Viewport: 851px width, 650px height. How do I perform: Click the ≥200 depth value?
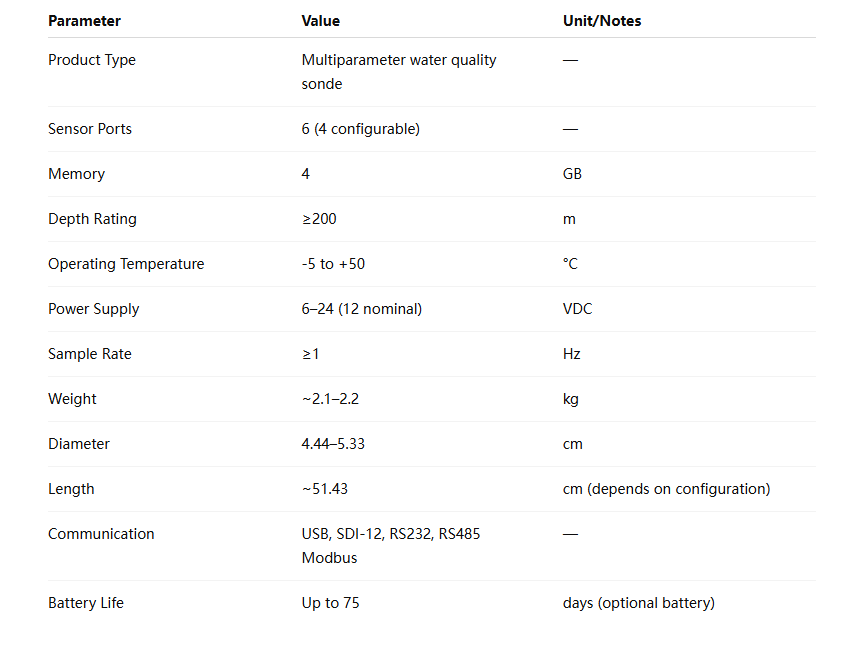pos(319,219)
